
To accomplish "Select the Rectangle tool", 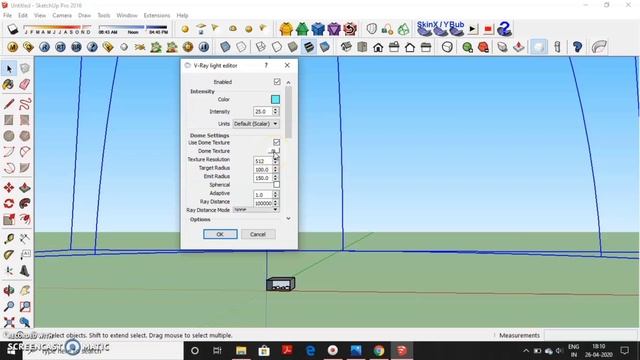I will 9,120.
